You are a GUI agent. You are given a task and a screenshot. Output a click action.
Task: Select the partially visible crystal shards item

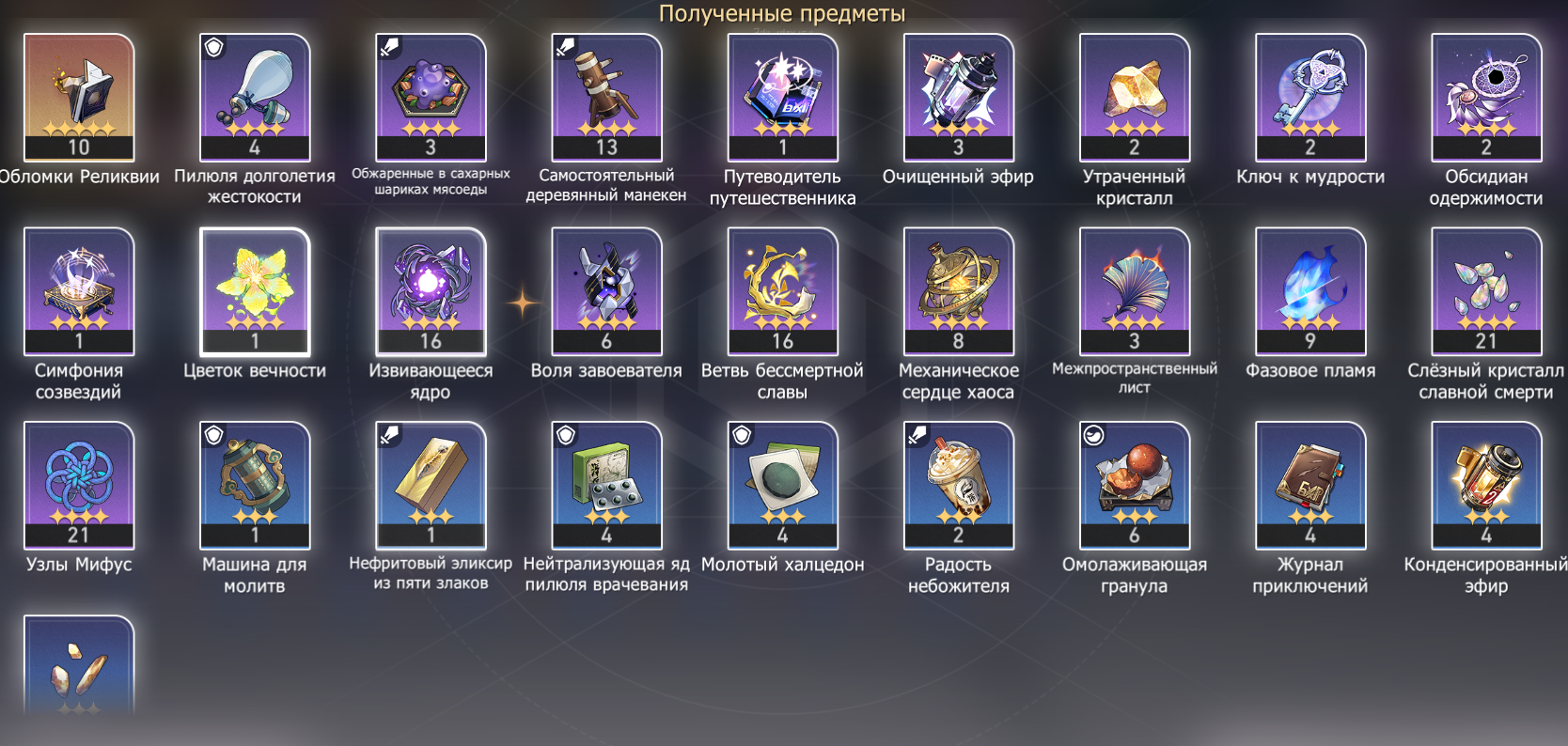tap(79, 667)
